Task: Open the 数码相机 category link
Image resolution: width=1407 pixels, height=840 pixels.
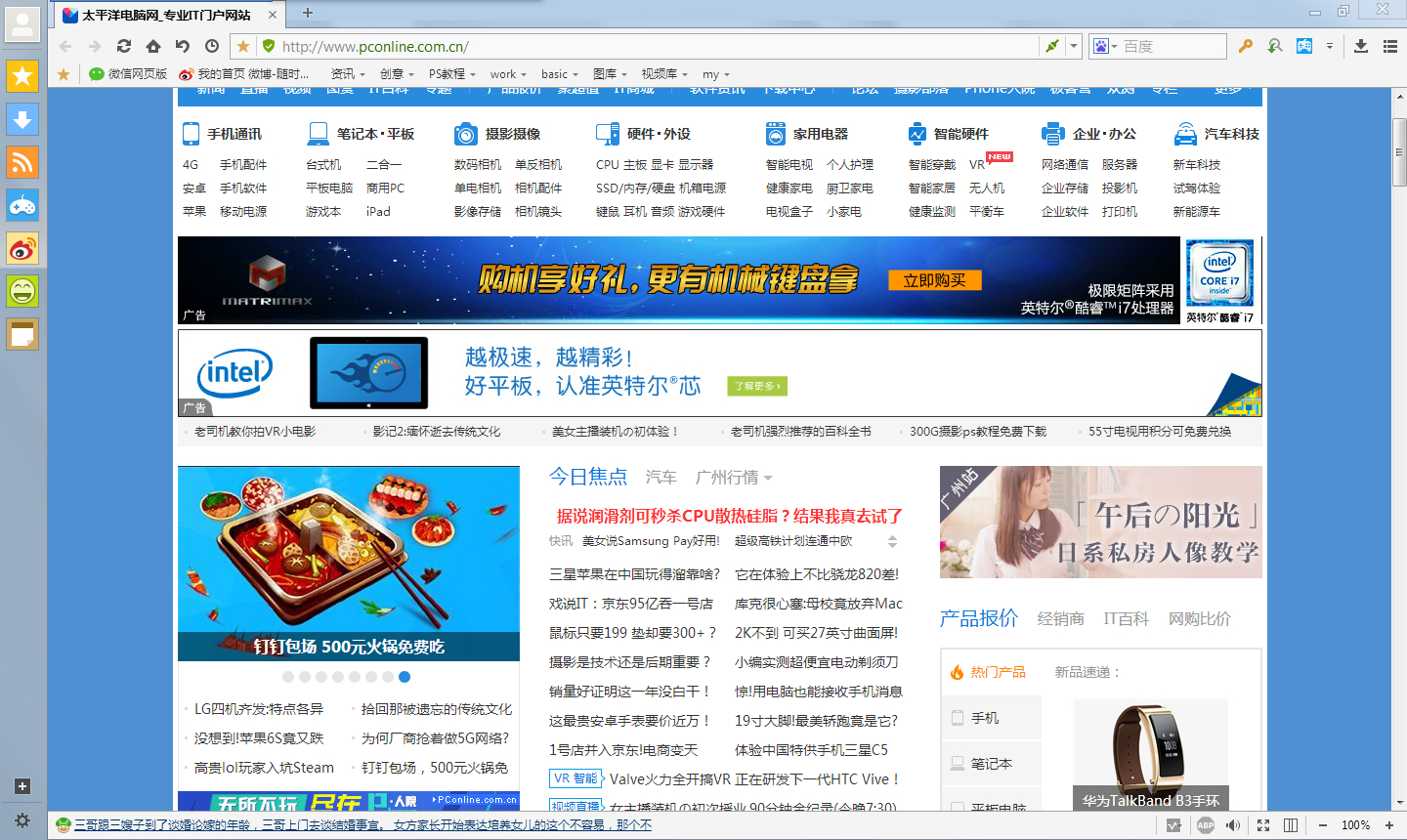Action: pos(478,165)
